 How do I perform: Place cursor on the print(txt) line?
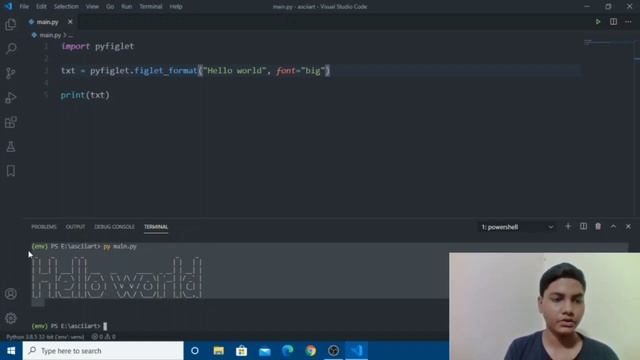85,95
